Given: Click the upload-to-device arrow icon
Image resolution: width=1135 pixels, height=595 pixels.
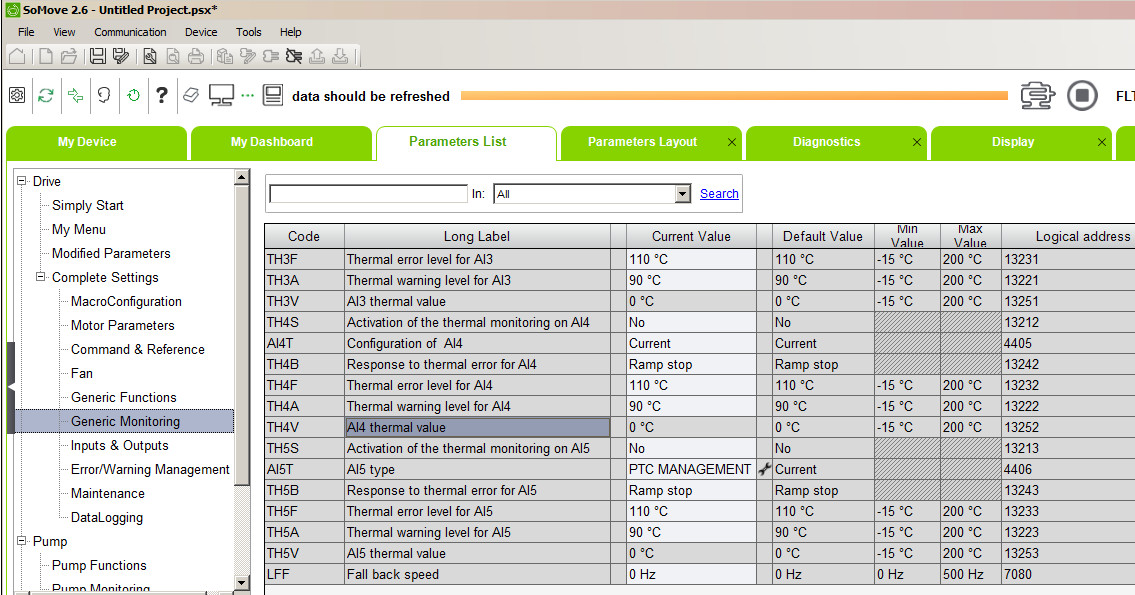Looking at the screenshot, I should pyautogui.click(x=317, y=56).
